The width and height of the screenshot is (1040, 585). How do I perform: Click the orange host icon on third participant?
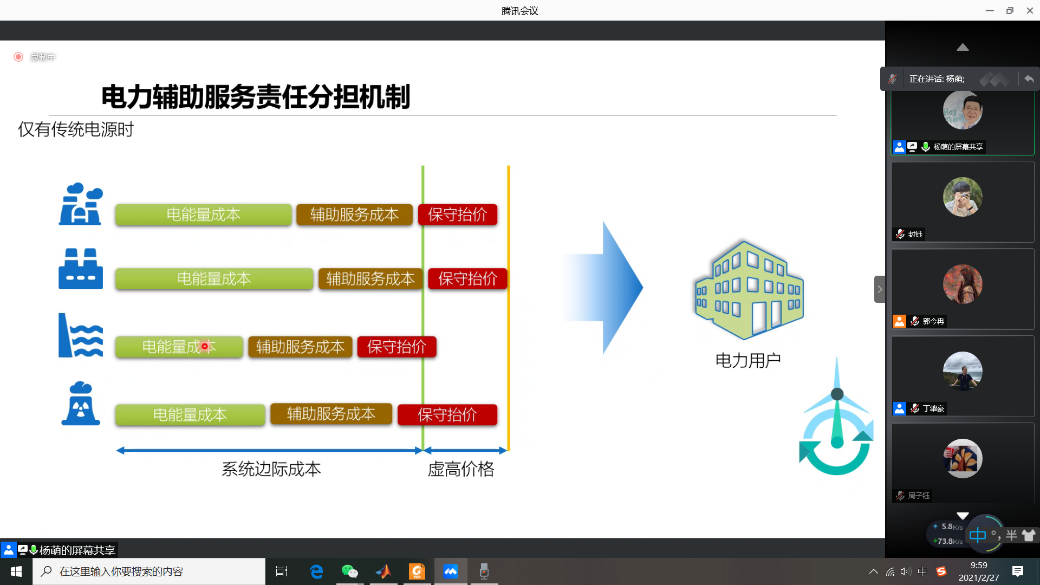click(899, 321)
